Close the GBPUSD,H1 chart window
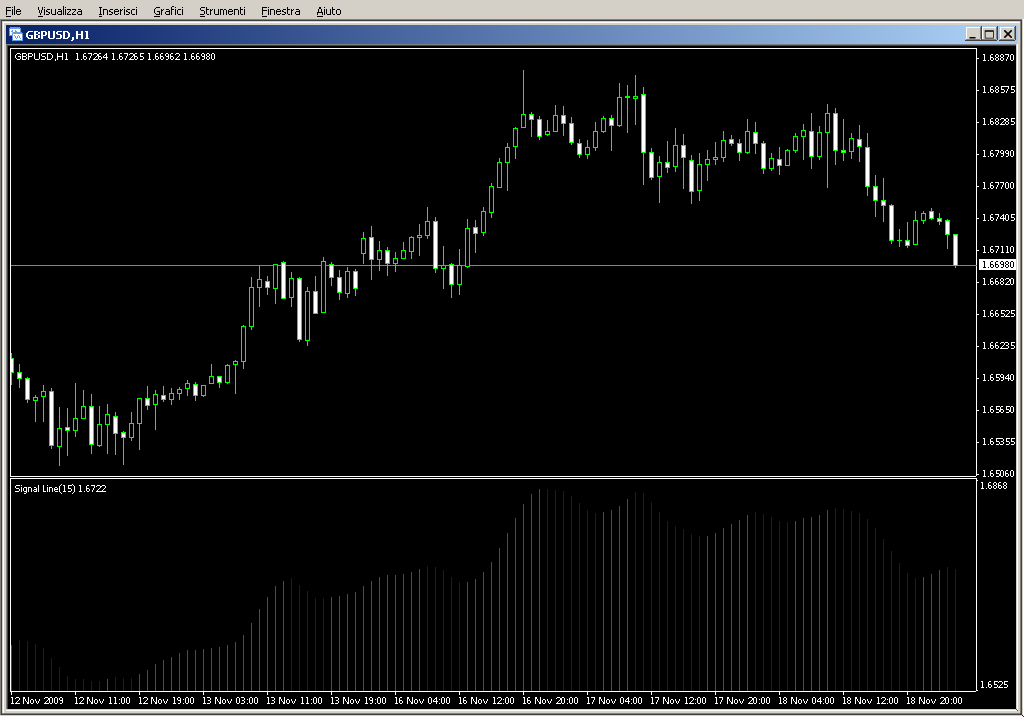Image resolution: width=1024 pixels, height=717 pixels. 1008,34
